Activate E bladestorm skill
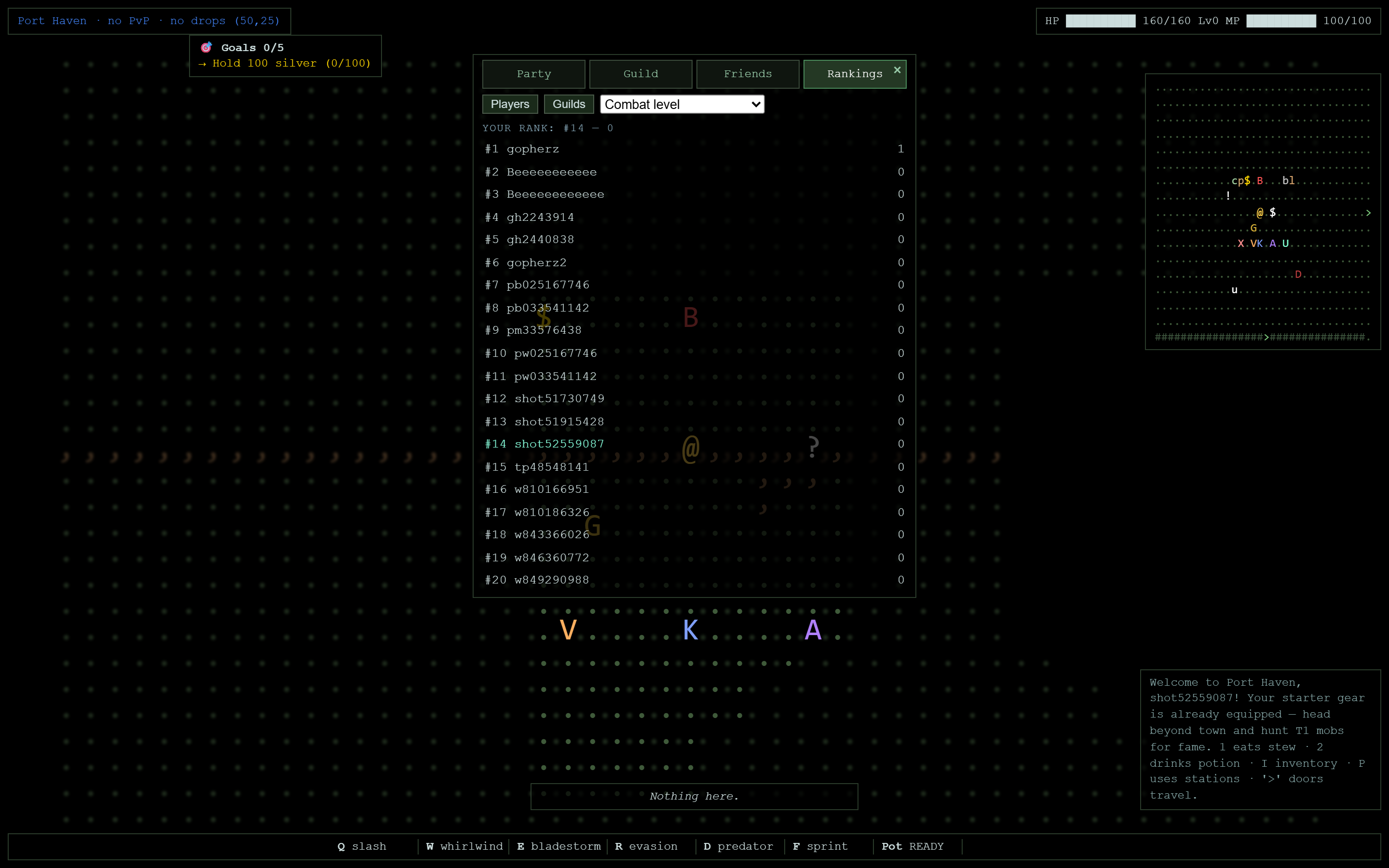Image resolution: width=1389 pixels, height=868 pixels. pyautogui.click(x=558, y=846)
